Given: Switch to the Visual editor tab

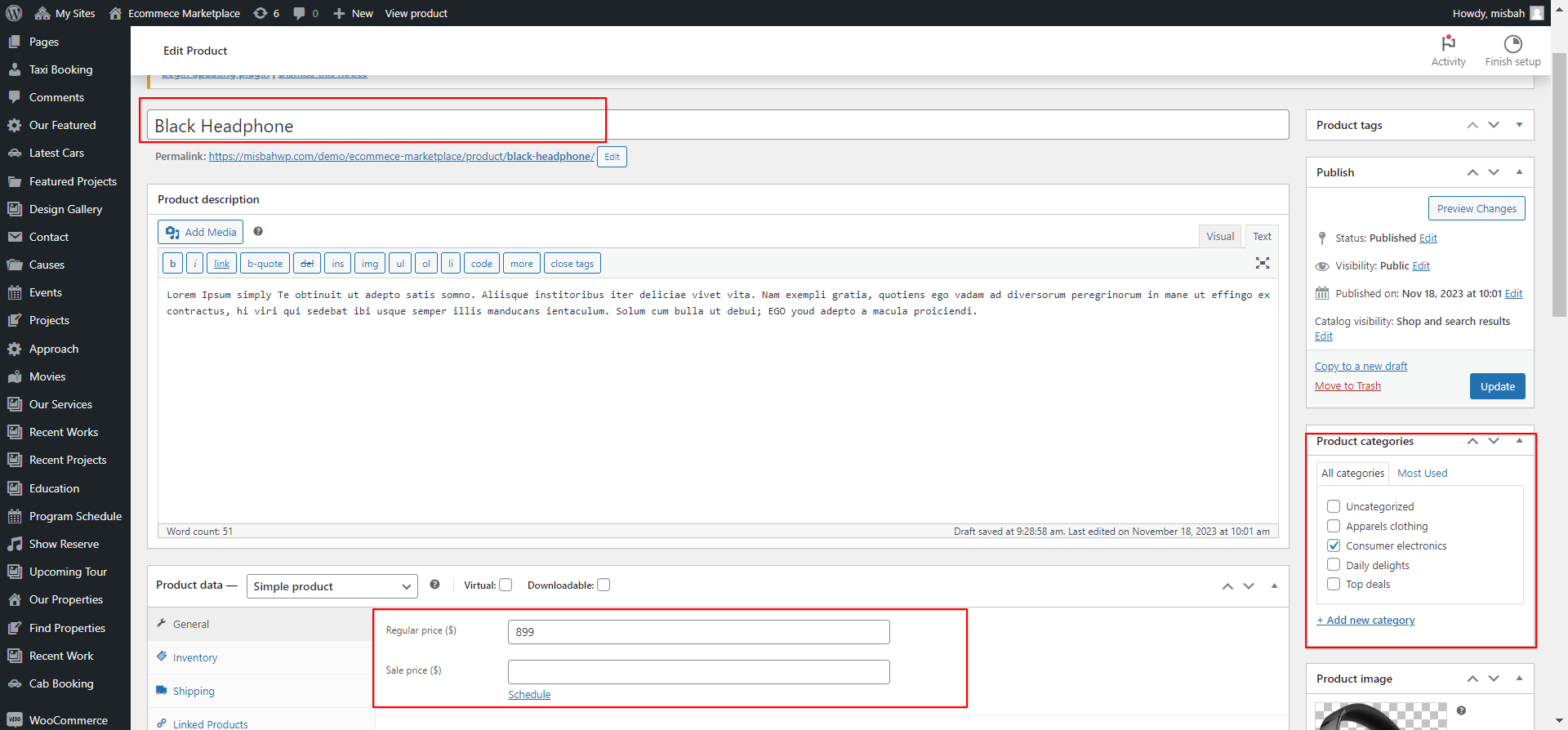Looking at the screenshot, I should point(1219,237).
